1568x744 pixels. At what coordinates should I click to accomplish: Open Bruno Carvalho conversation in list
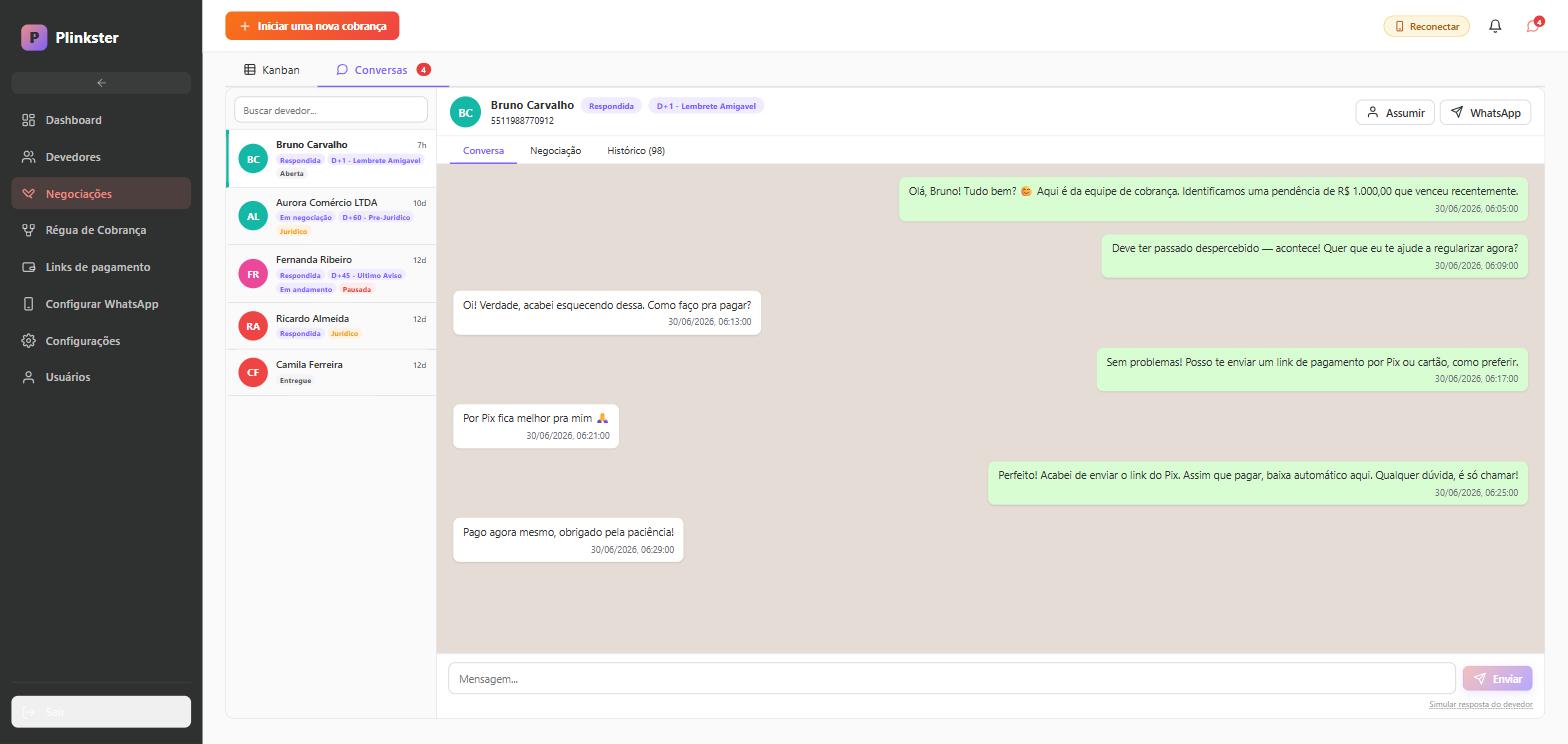pyautogui.click(x=332, y=158)
